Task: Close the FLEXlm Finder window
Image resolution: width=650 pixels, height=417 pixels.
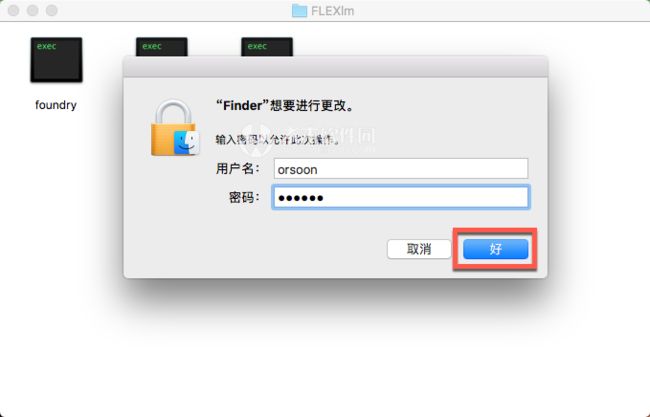Action: 14,10
